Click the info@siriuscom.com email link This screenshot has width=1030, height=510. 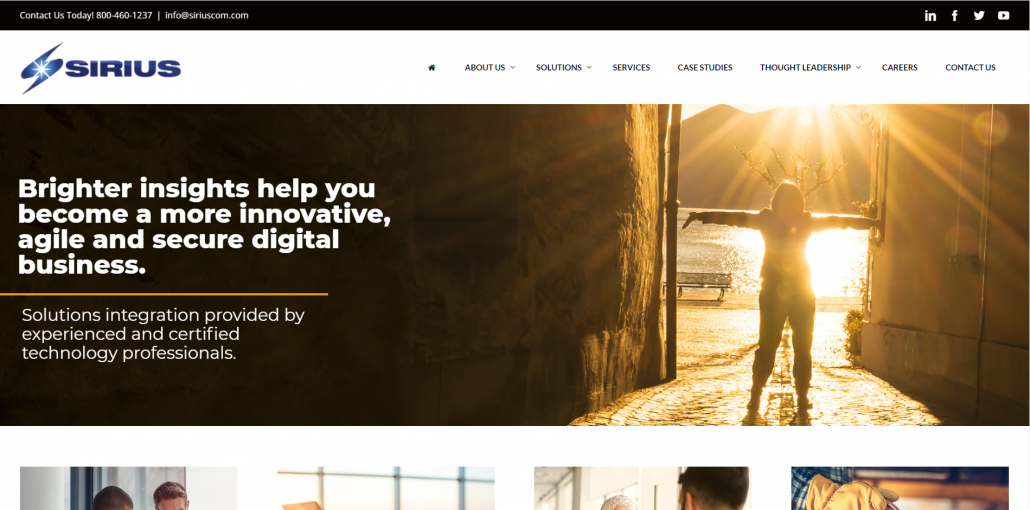tap(206, 15)
